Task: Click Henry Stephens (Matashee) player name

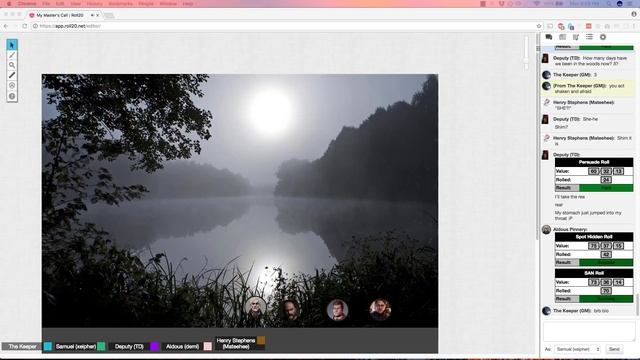Action: 236,343
